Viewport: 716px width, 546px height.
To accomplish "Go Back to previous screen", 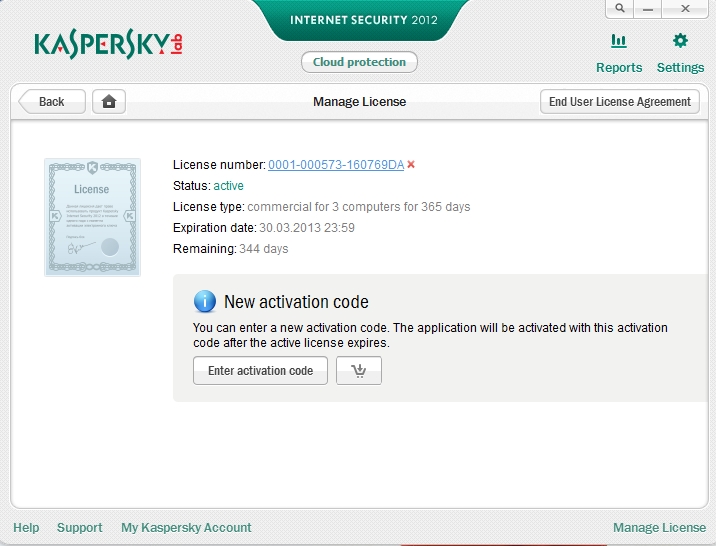I will coord(52,101).
